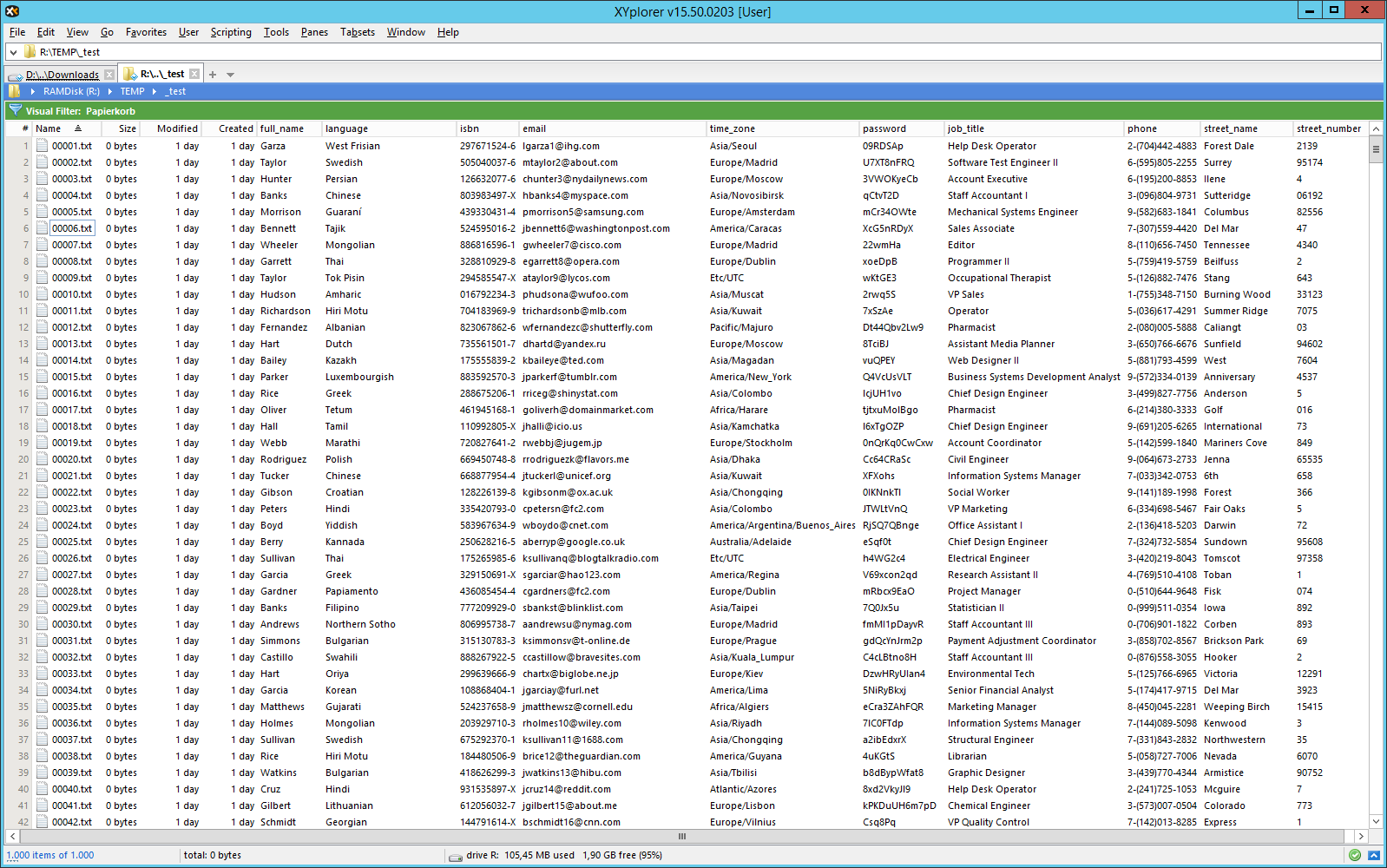Select file 00006.txt in the list
This screenshot has height=868, width=1387.
71,228
